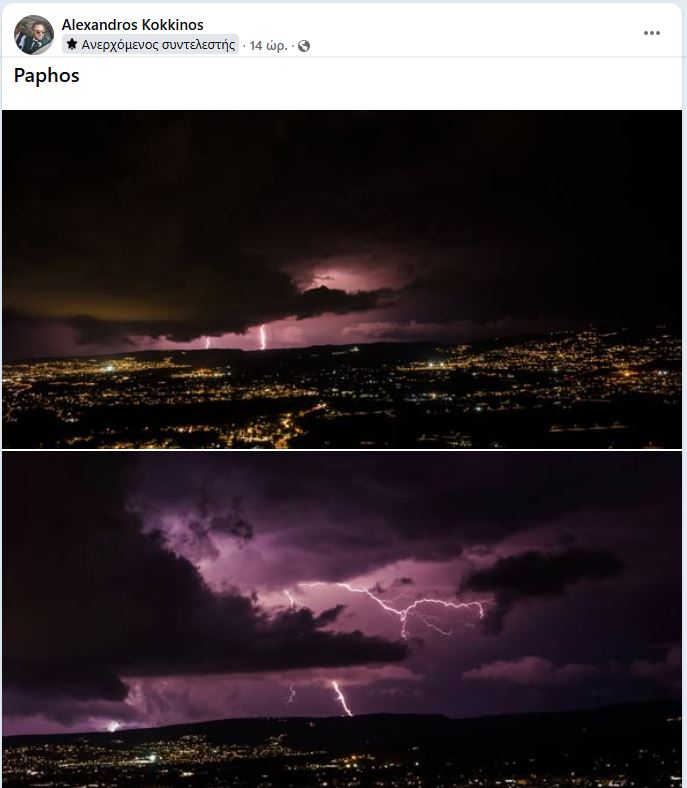Click the city lights in the second photo

point(342,759)
